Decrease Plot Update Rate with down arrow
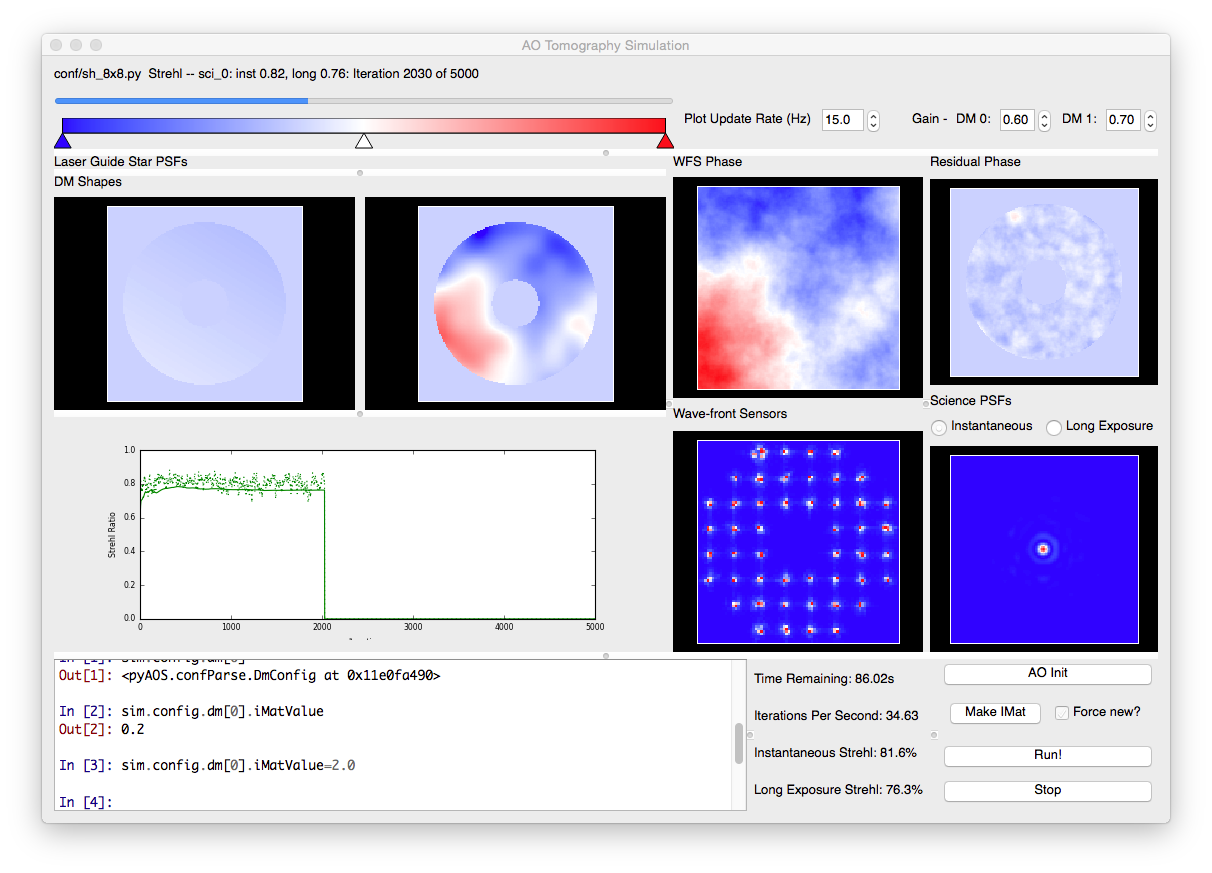The image size is (1212, 873). 873,126
